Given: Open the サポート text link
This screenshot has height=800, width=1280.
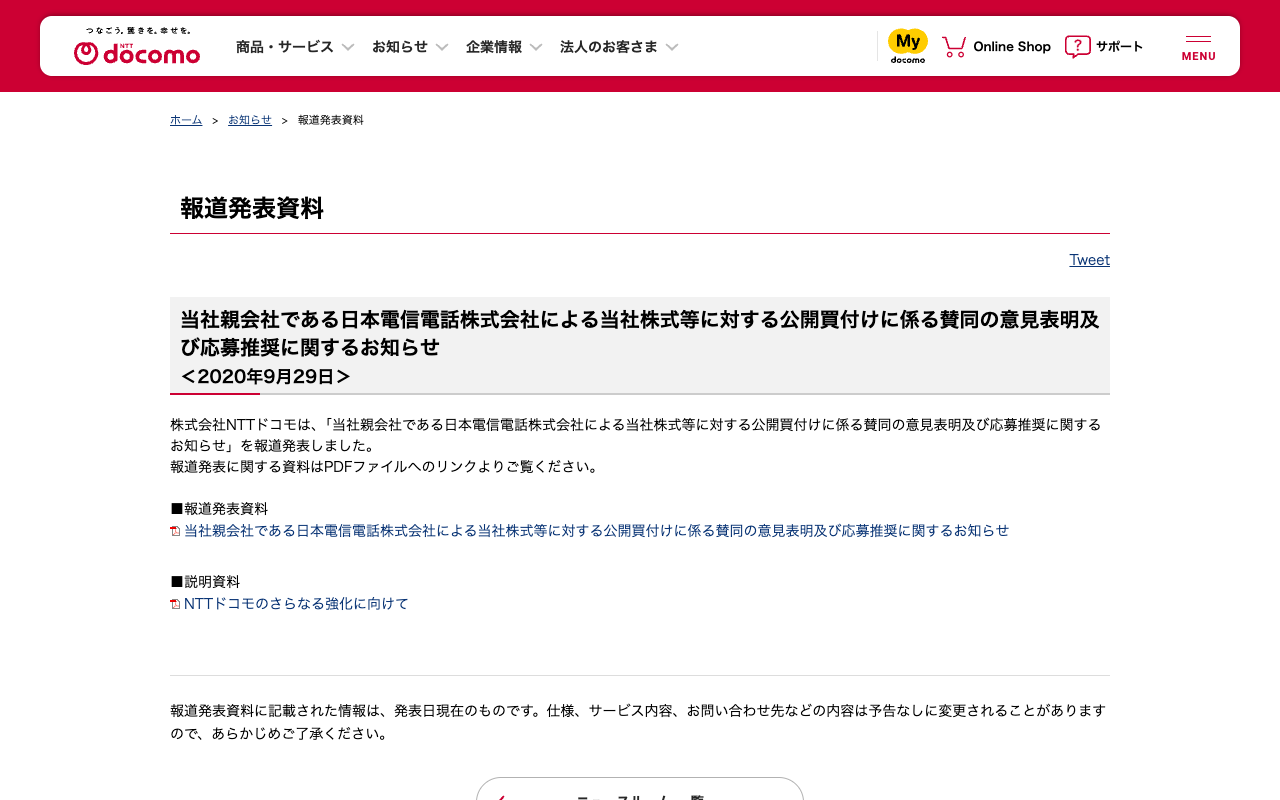Looking at the screenshot, I should 1119,46.
